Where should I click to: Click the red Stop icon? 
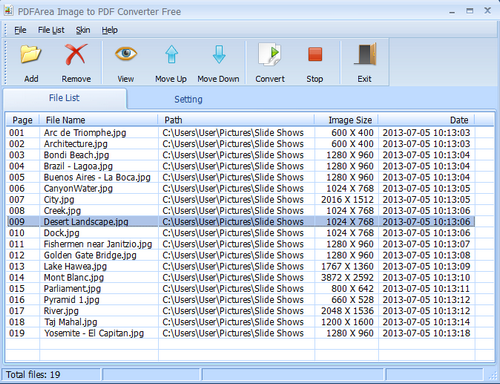[315, 54]
